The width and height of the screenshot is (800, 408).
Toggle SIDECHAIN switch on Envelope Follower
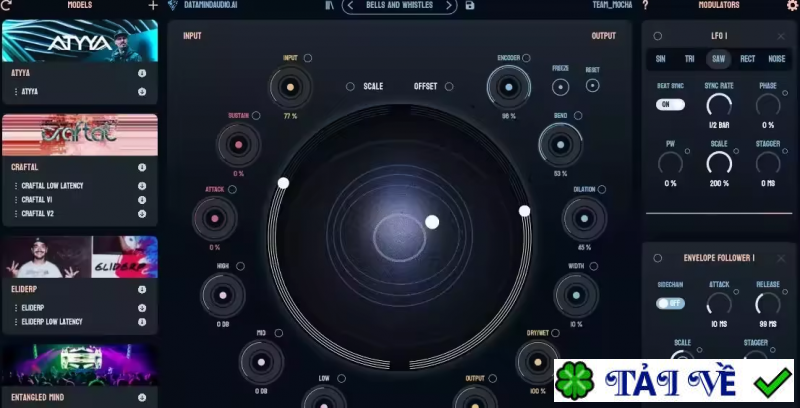670,303
